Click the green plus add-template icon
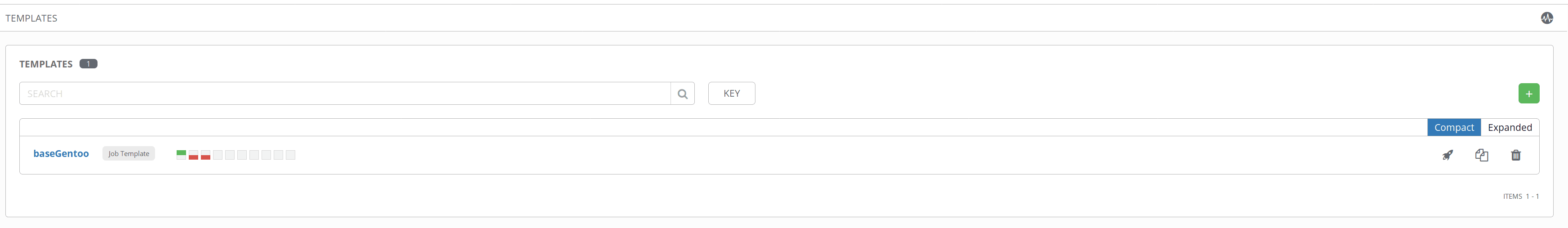Screen dimensions: 1568x228 tap(1528, 94)
